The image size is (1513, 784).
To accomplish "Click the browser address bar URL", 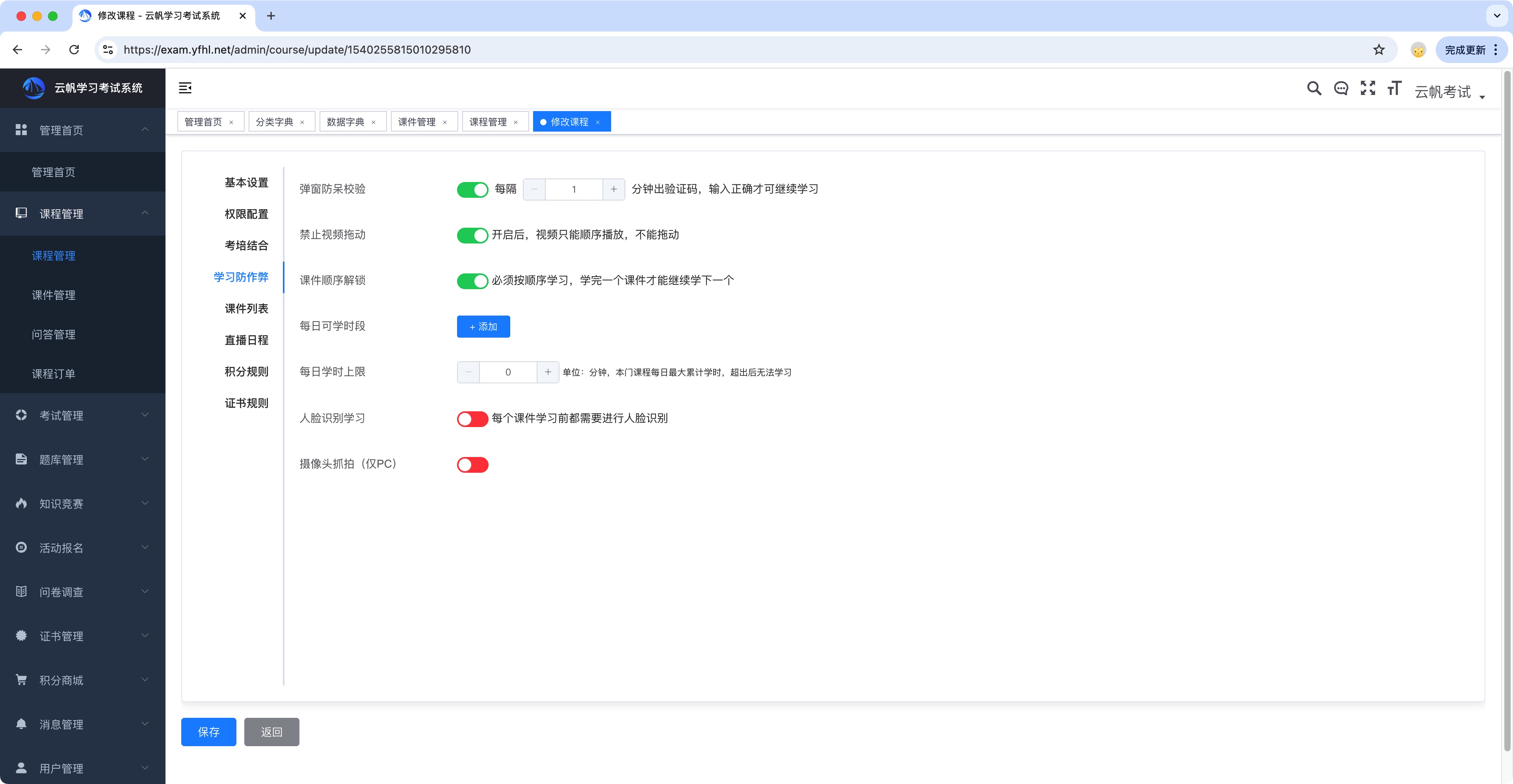I will (x=297, y=50).
